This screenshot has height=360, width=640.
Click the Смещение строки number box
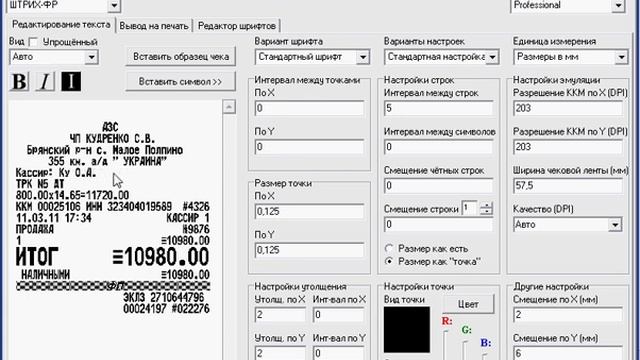[470, 209]
